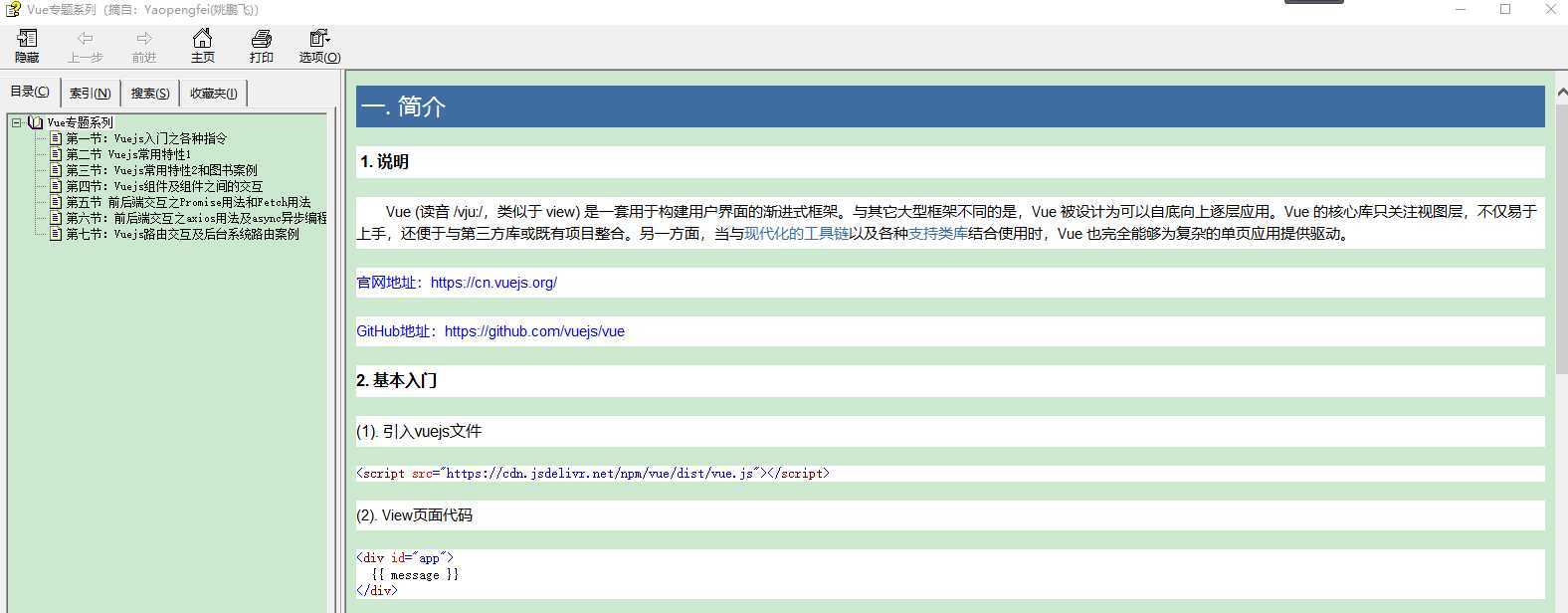The height and width of the screenshot is (613, 1568).
Task: Click page icon beside 第七节 entry
Action: (56, 234)
